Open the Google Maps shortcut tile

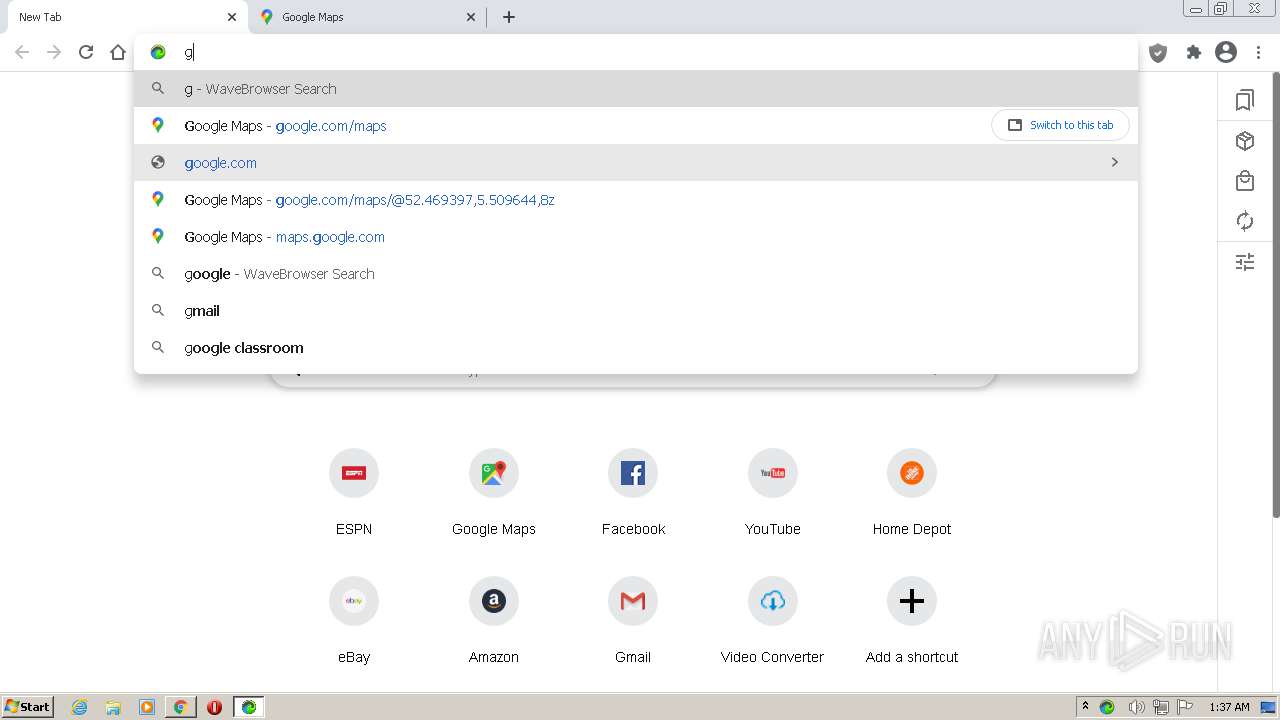pos(494,473)
